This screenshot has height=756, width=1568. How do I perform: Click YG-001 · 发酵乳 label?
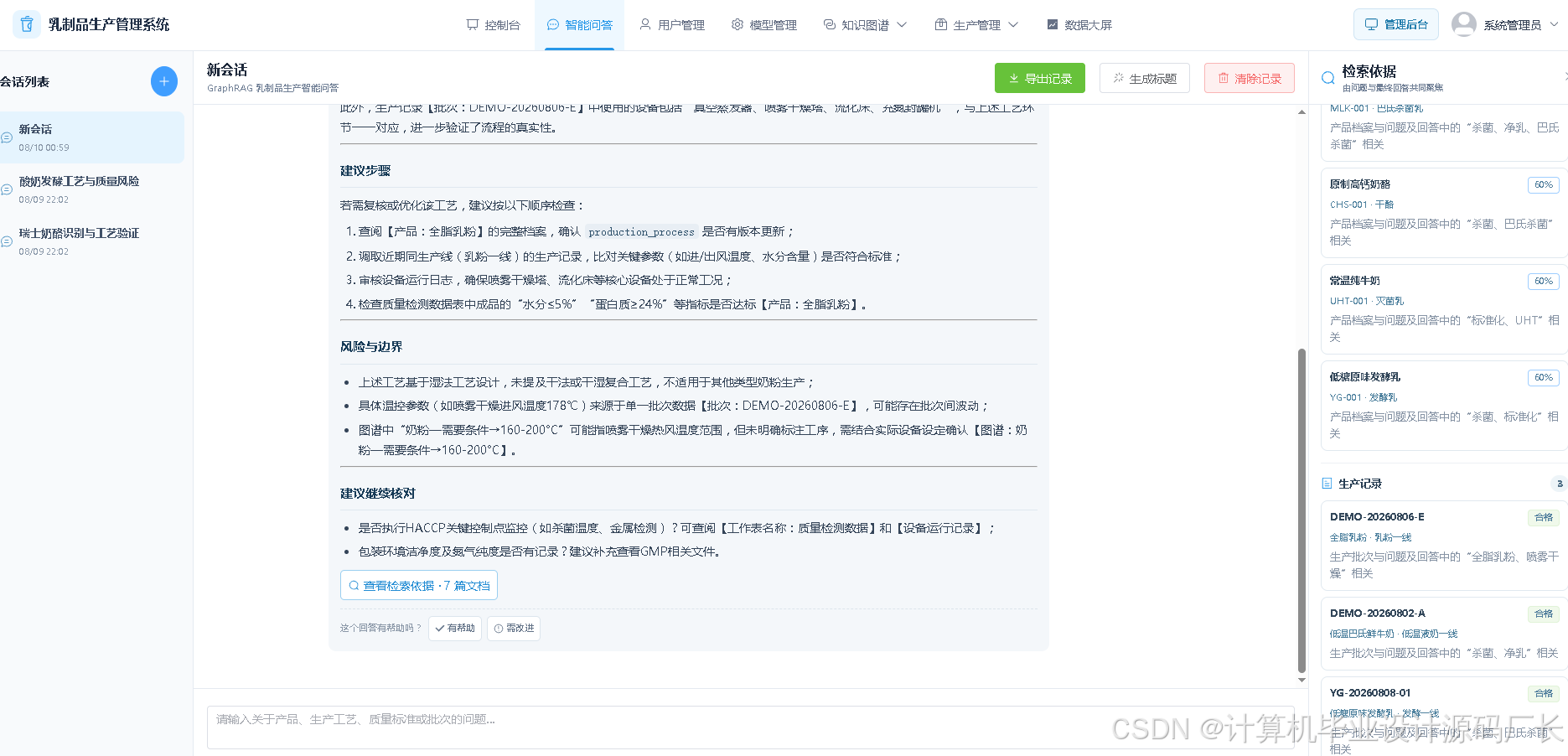pos(1364,397)
